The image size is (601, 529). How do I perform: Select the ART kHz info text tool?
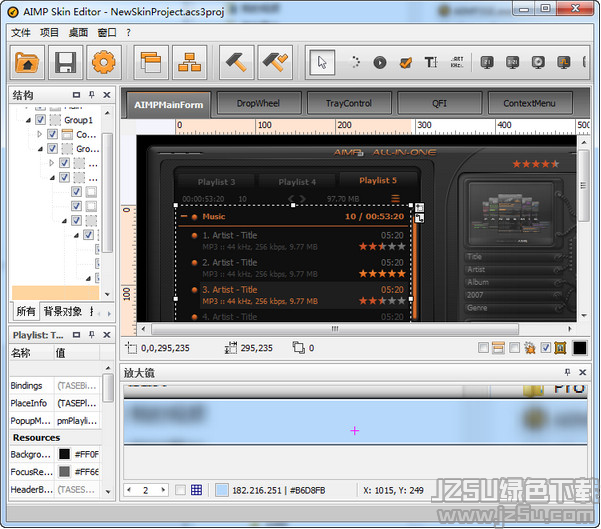coord(457,62)
